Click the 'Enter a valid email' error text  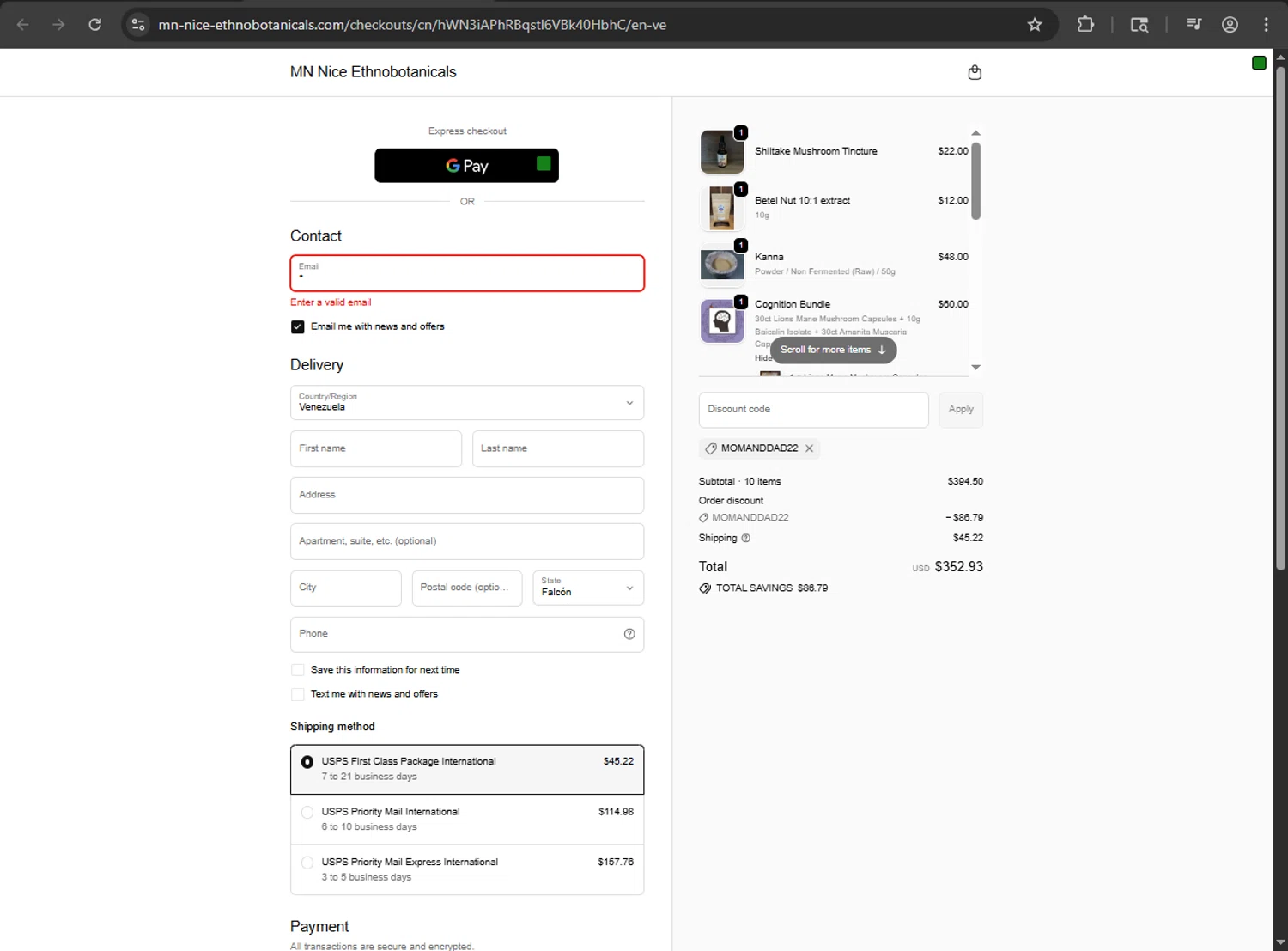(331, 302)
